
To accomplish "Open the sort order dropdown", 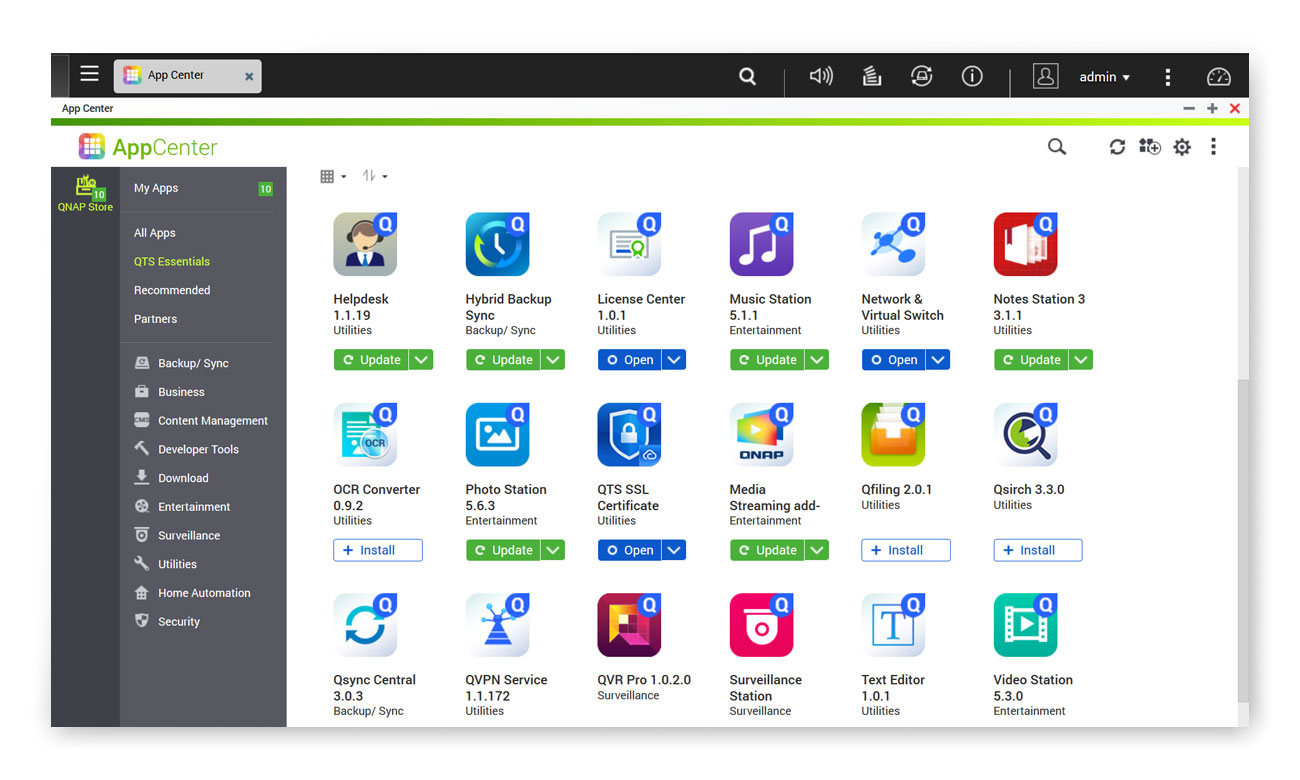I will point(374,176).
